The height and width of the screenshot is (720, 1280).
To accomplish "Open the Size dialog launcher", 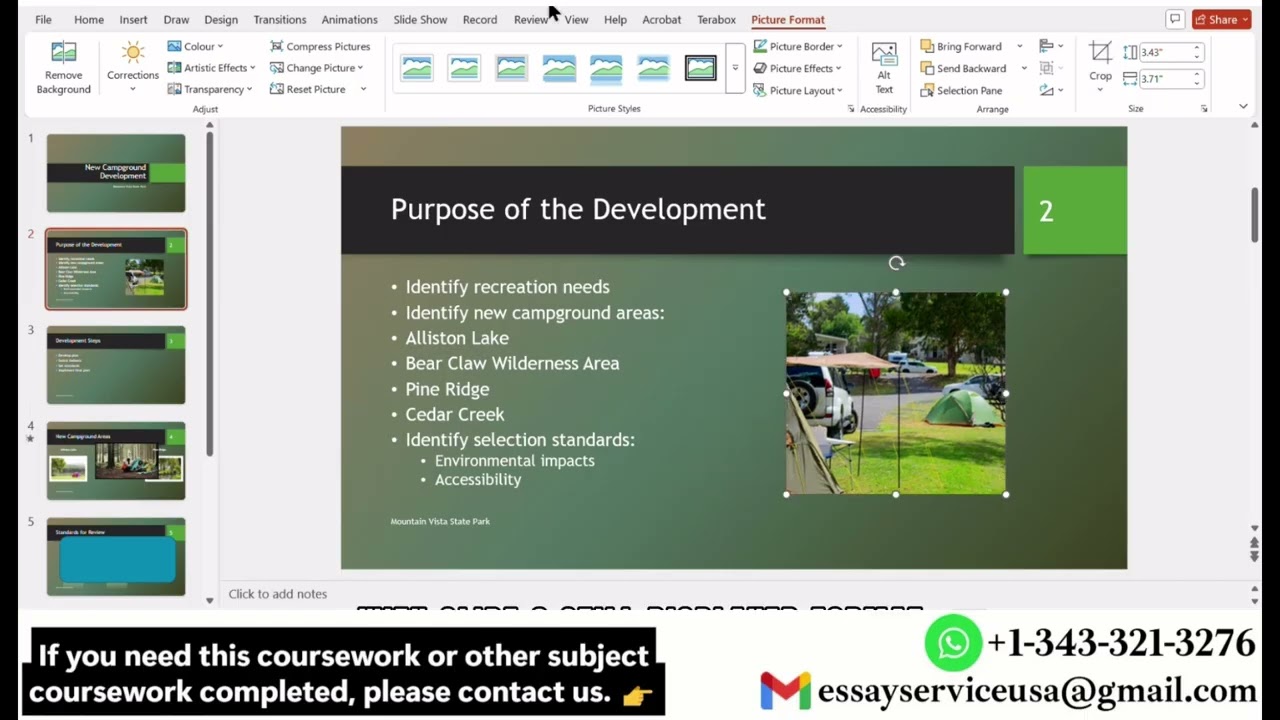I will click(x=1204, y=109).
